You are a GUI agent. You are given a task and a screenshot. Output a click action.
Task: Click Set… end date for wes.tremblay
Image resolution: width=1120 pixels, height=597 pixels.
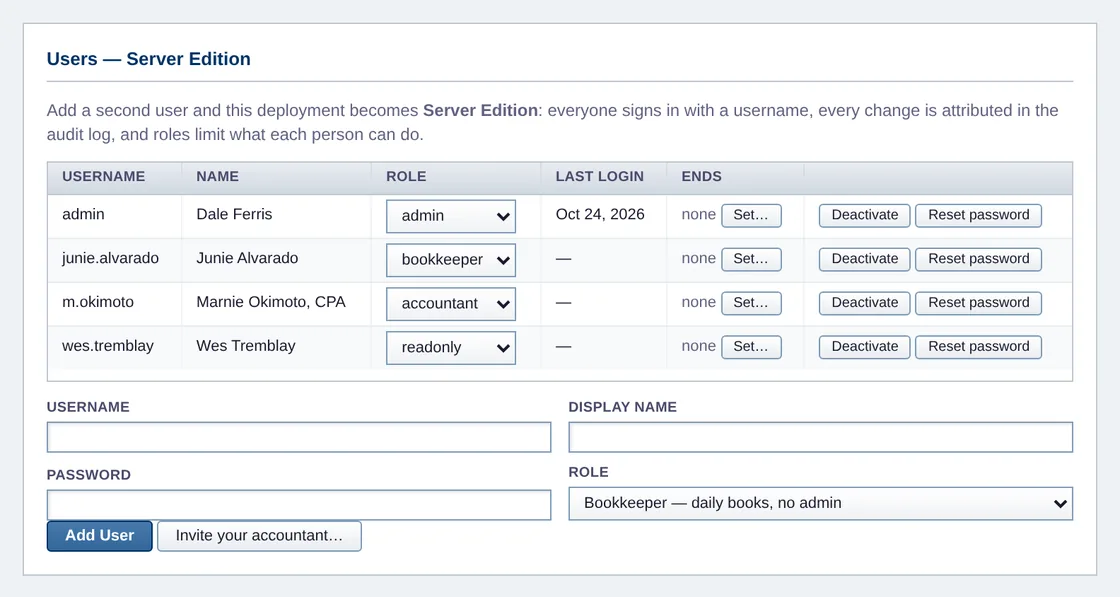tap(751, 346)
